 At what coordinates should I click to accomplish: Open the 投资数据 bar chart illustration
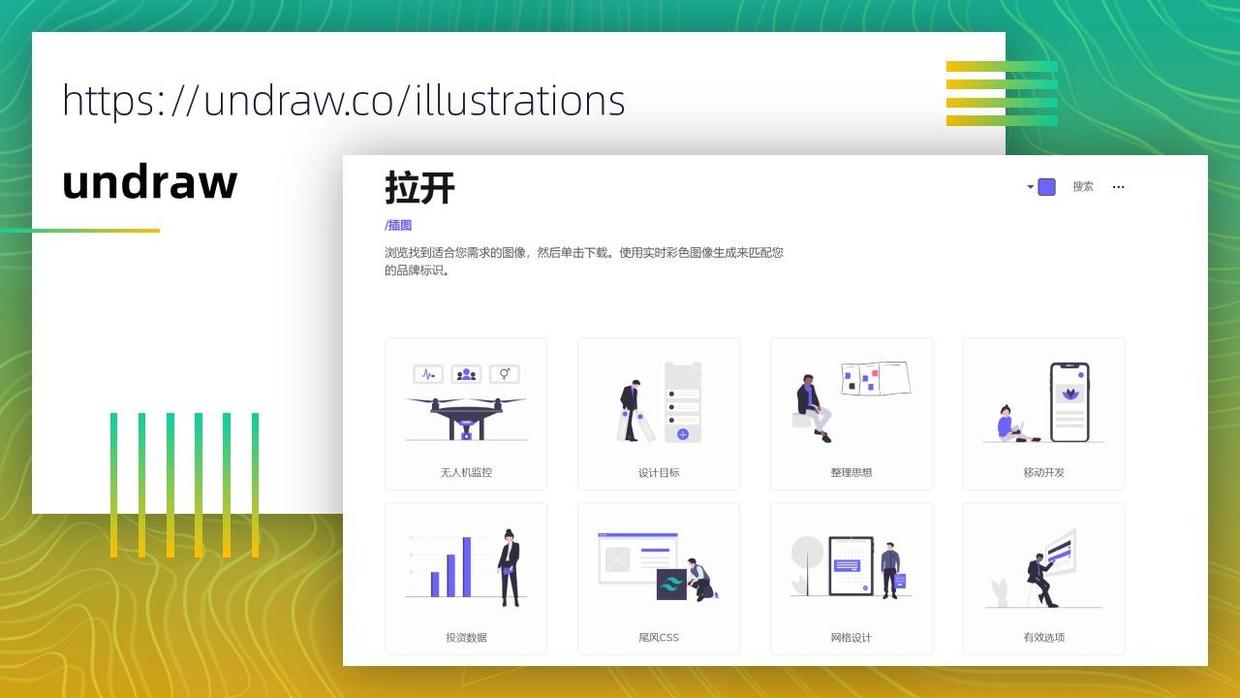click(466, 579)
